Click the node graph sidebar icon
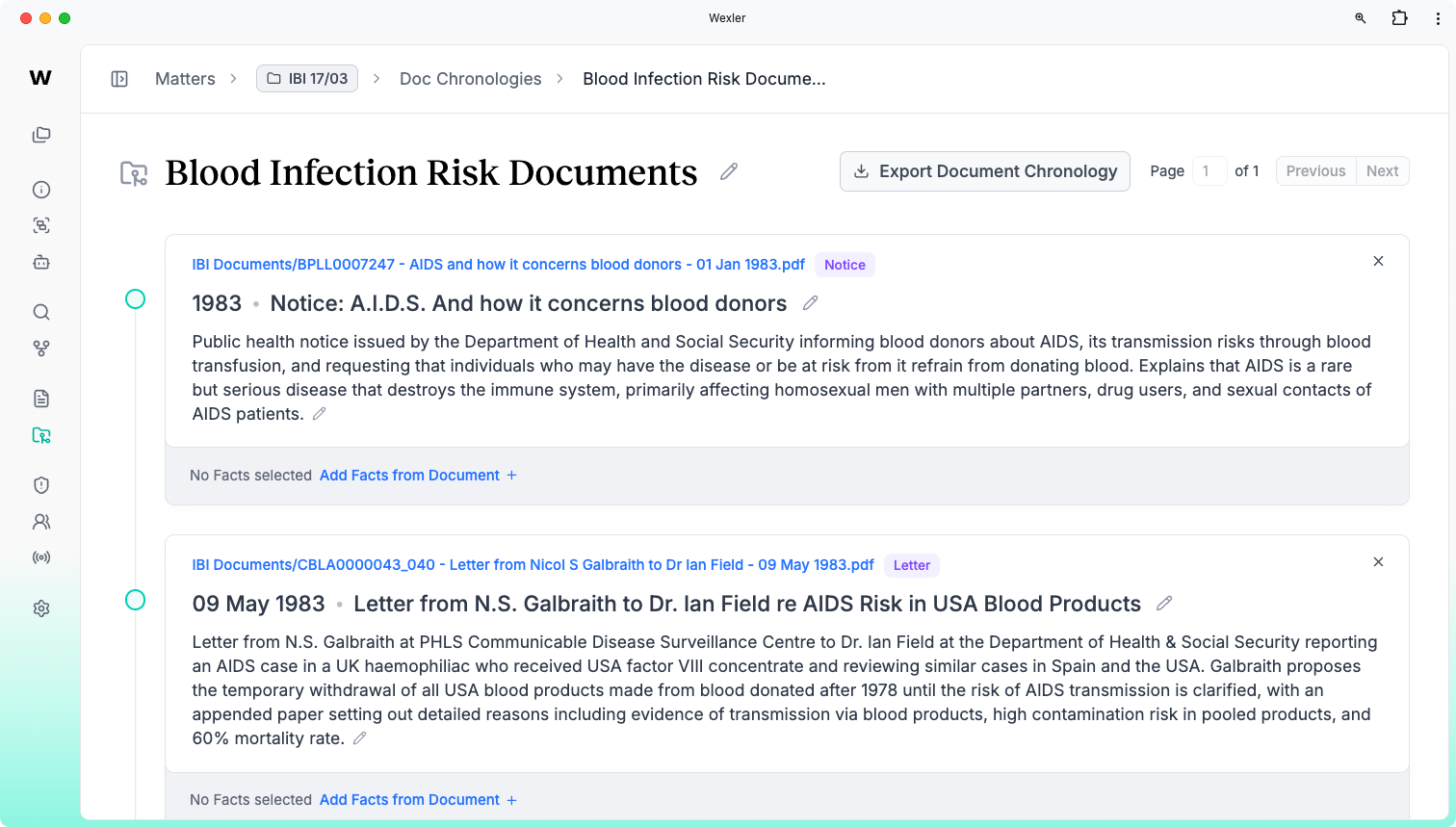 pyautogui.click(x=41, y=349)
